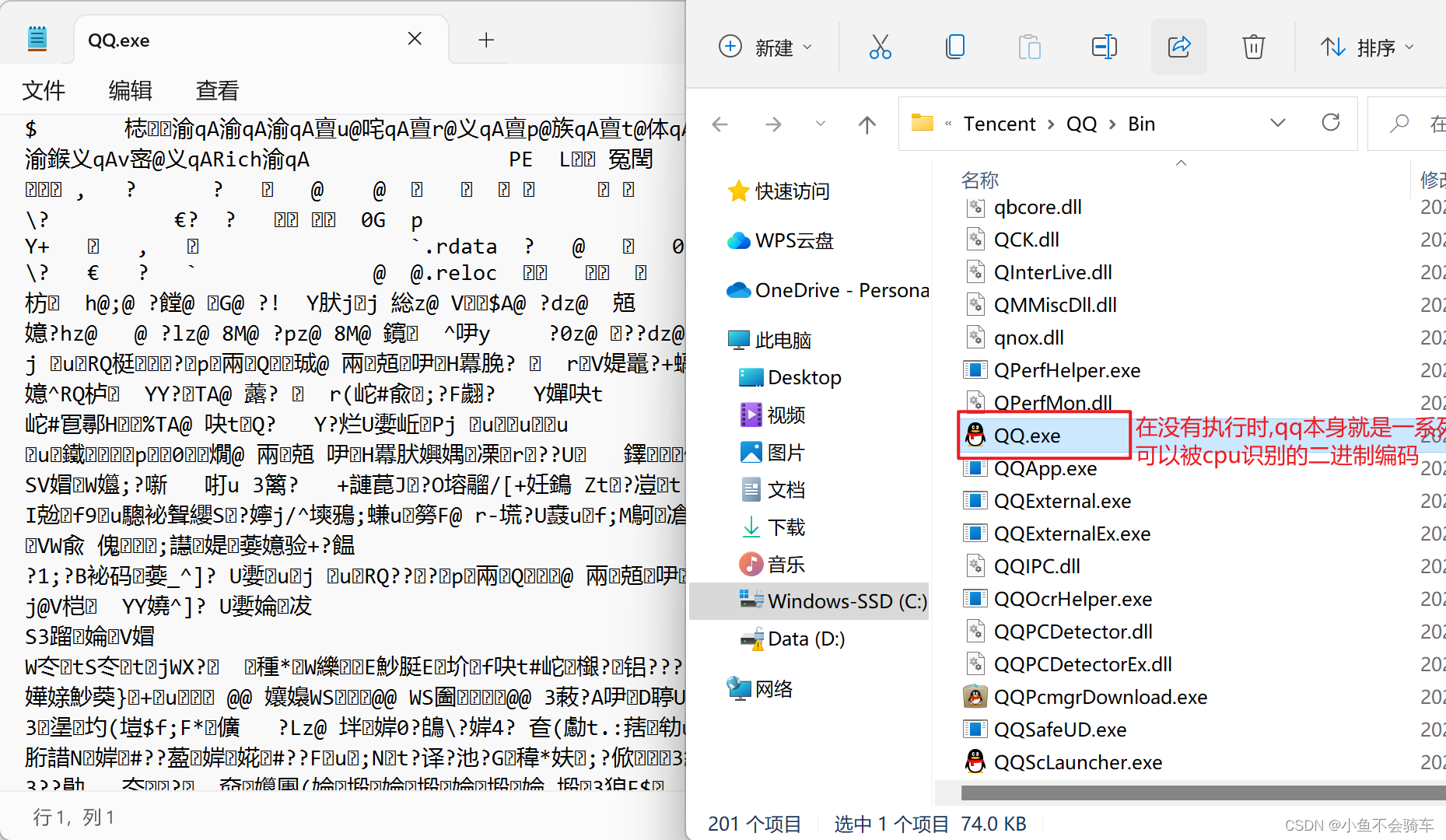Click the Rename icon in Explorer toolbar
Screen dimensions: 1446x840
click(x=1104, y=47)
